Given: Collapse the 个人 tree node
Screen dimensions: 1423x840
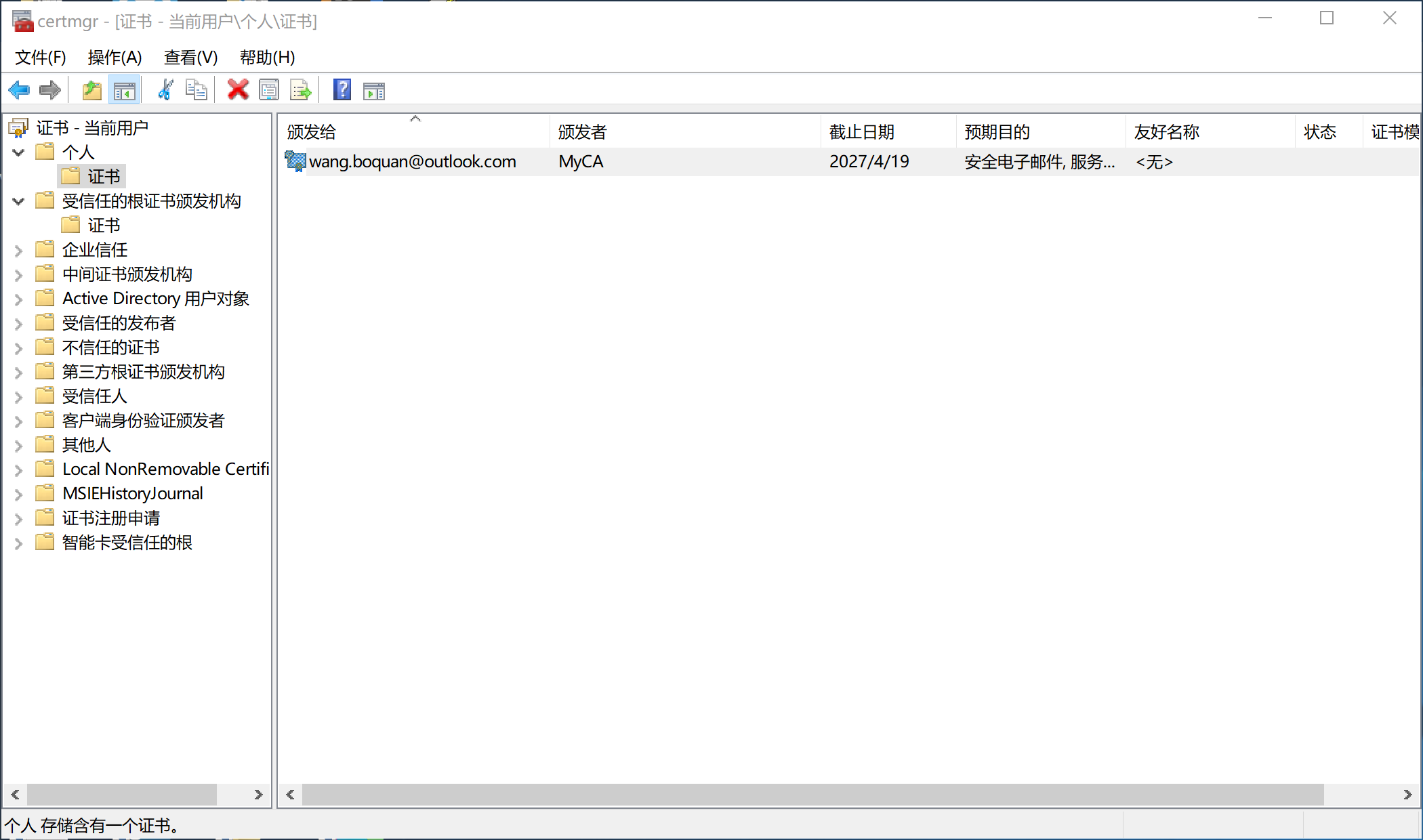Looking at the screenshot, I should (x=19, y=152).
